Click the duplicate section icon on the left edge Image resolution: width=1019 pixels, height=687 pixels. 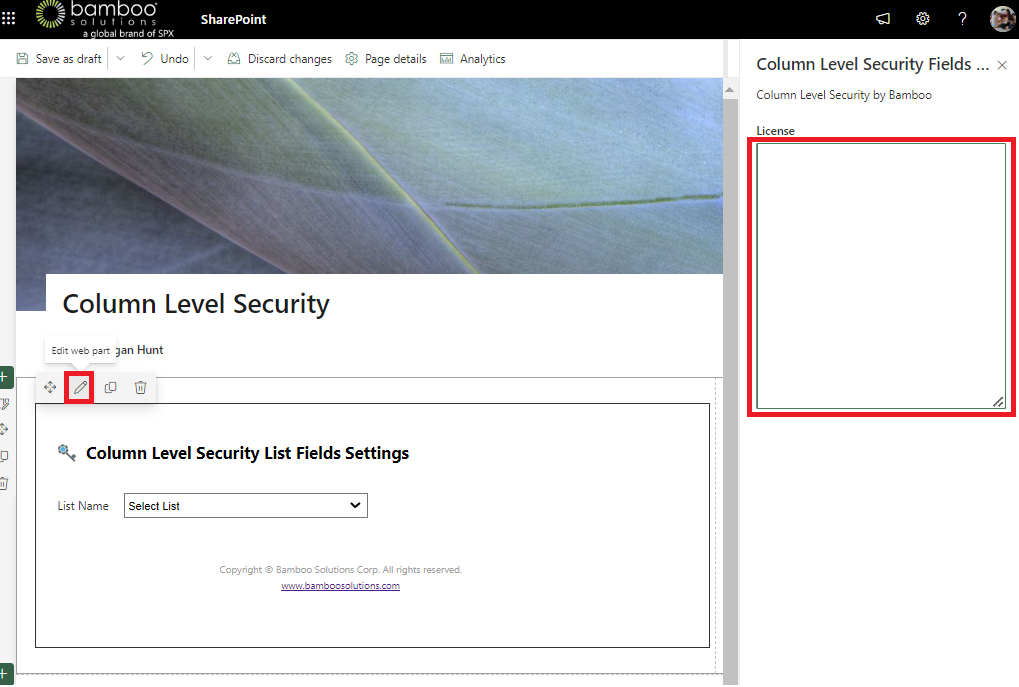click(x=4, y=456)
